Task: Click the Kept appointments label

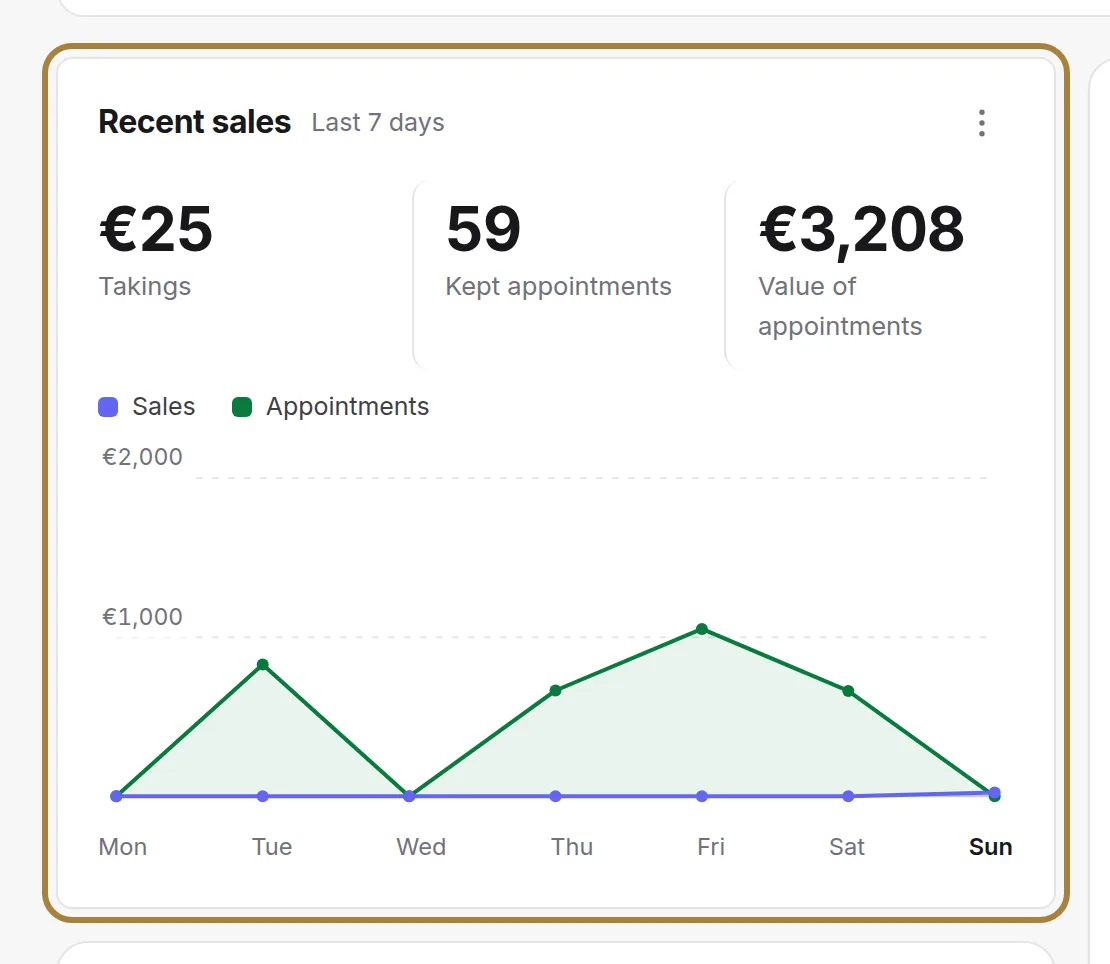Action: (559, 287)
